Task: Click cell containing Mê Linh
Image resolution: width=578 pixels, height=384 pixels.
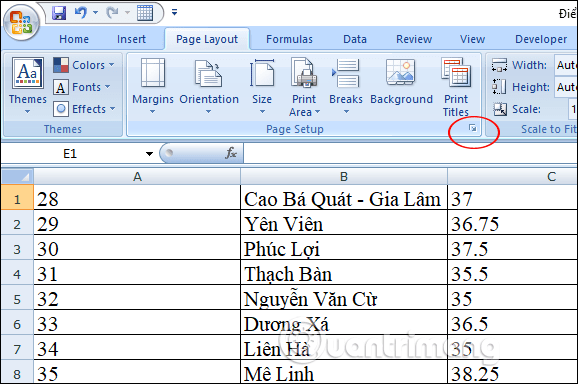Action: (x=344, y=372)
